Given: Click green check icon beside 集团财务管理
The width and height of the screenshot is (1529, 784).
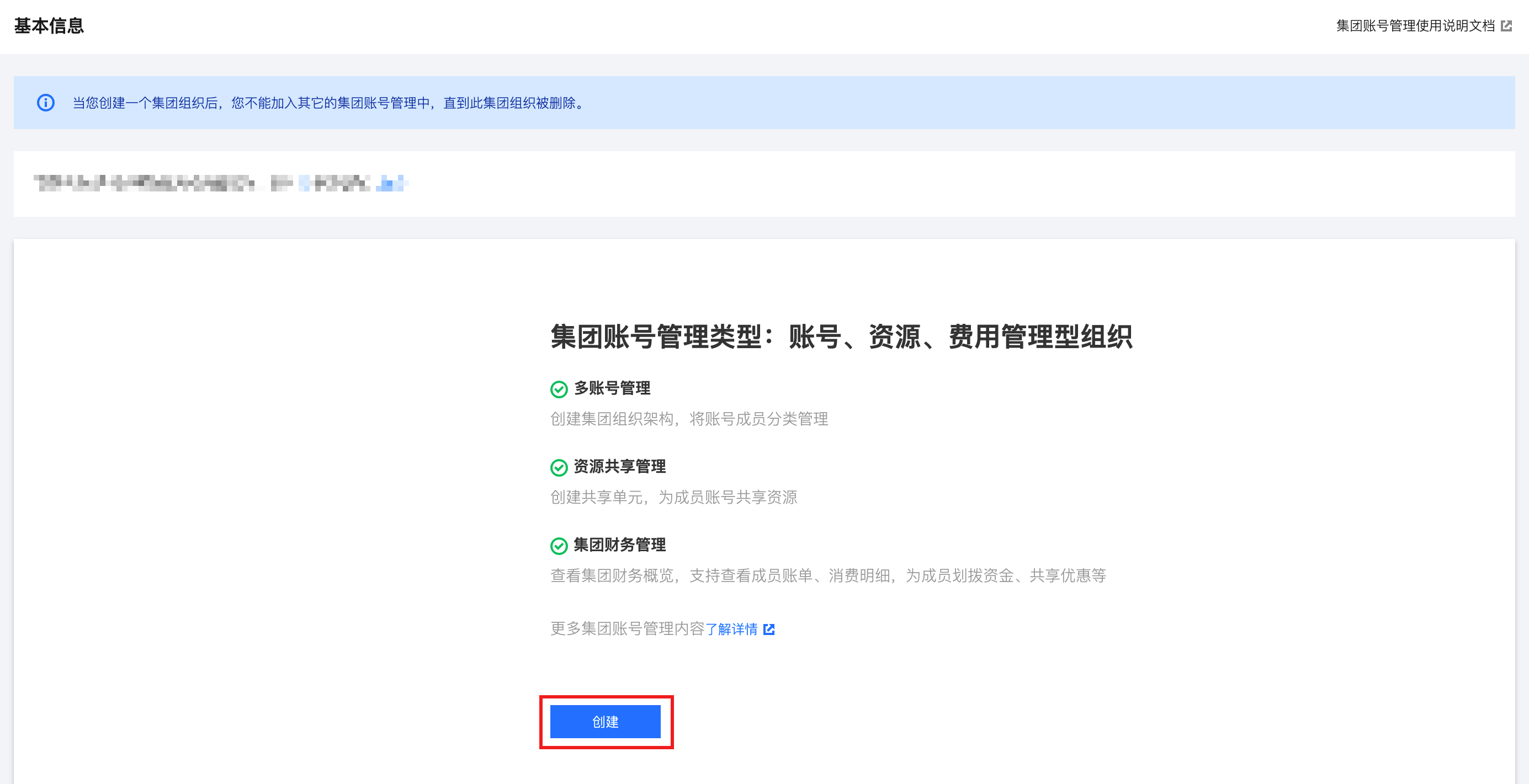Looking at the screenshot, I should [x=559, y=546].
